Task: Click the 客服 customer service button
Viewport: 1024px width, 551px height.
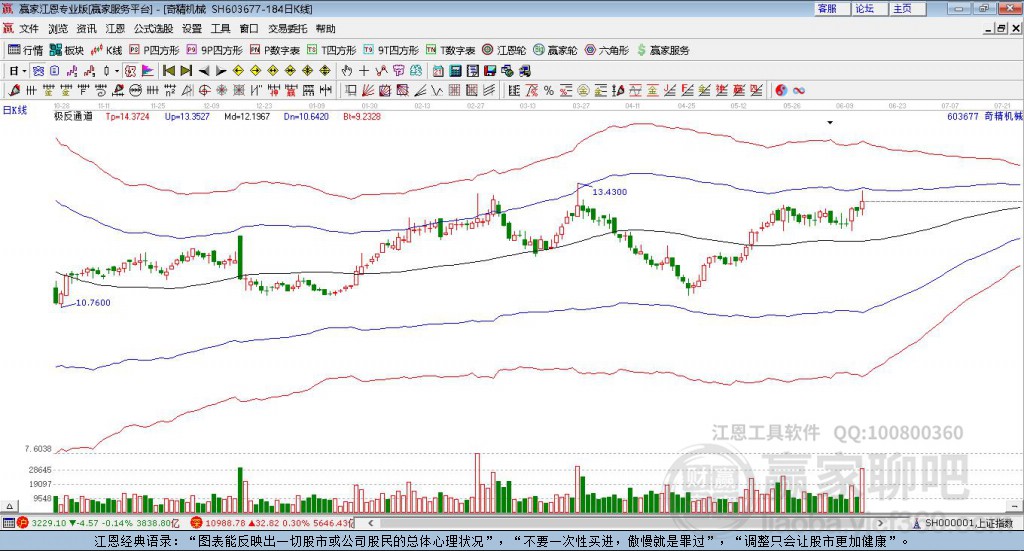Action: click(x=833, y=8)
